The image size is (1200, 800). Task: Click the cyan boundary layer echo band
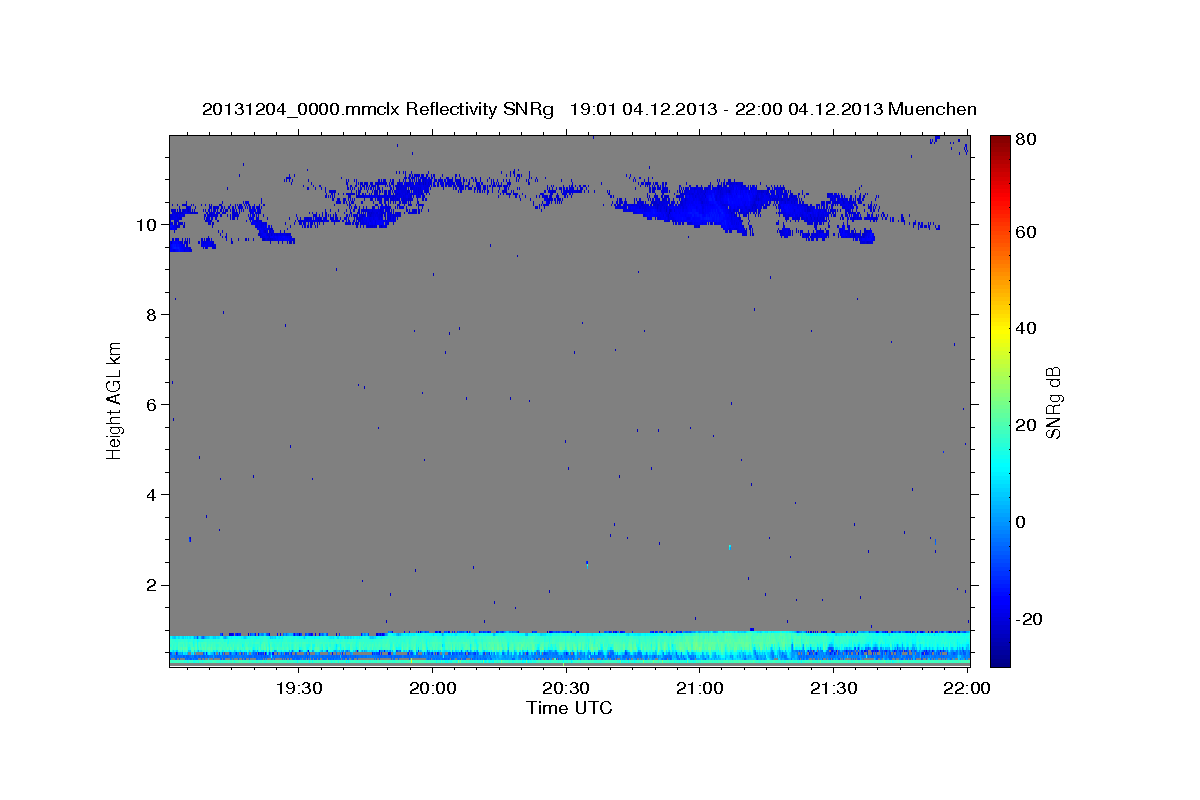570,648
